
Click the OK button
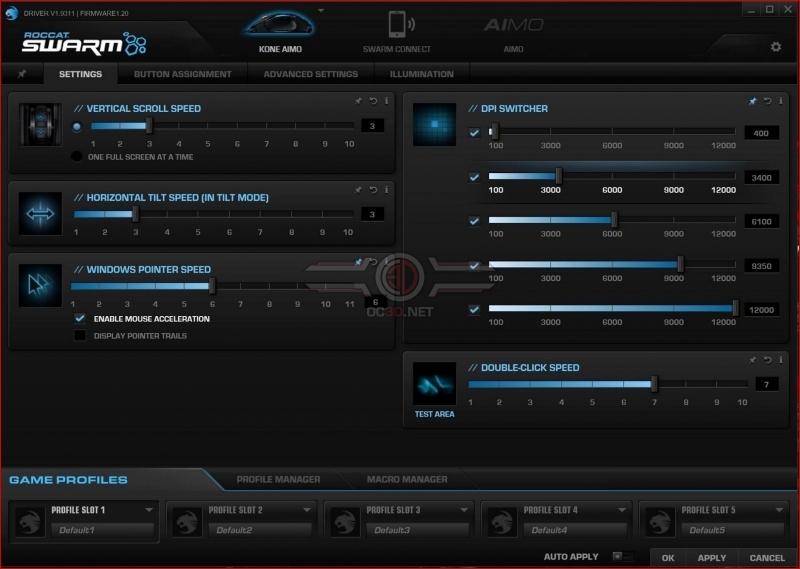pyautogui.click(x=668, y=558)
